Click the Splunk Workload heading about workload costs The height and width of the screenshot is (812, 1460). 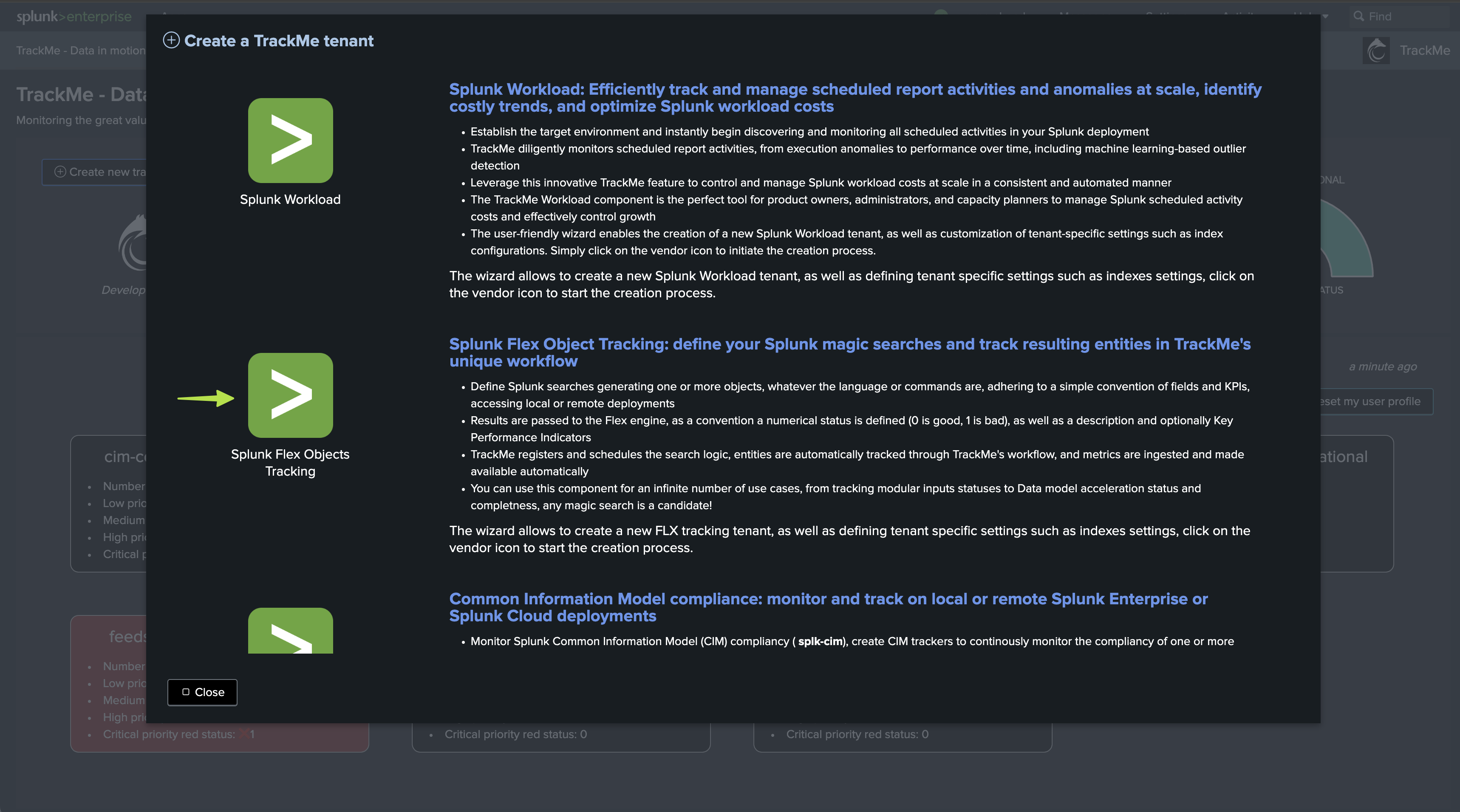855,97
